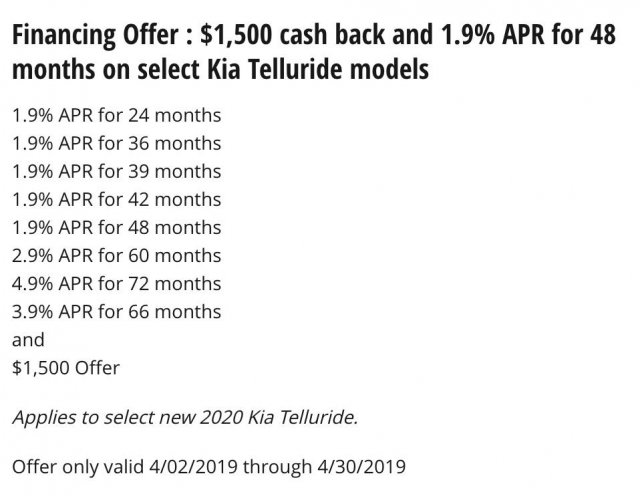Click the Financing Offer heading
The image size is (640, 496).
click(x=314, y=52)
